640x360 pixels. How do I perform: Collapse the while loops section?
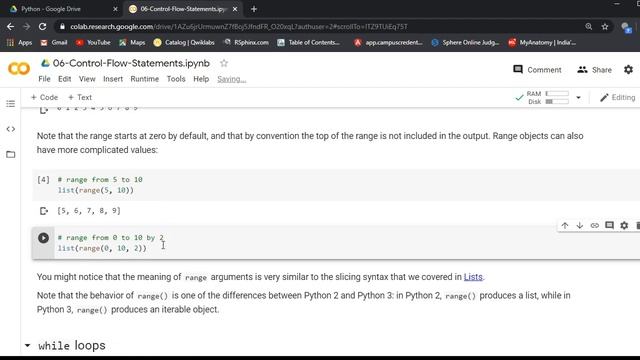27,345
